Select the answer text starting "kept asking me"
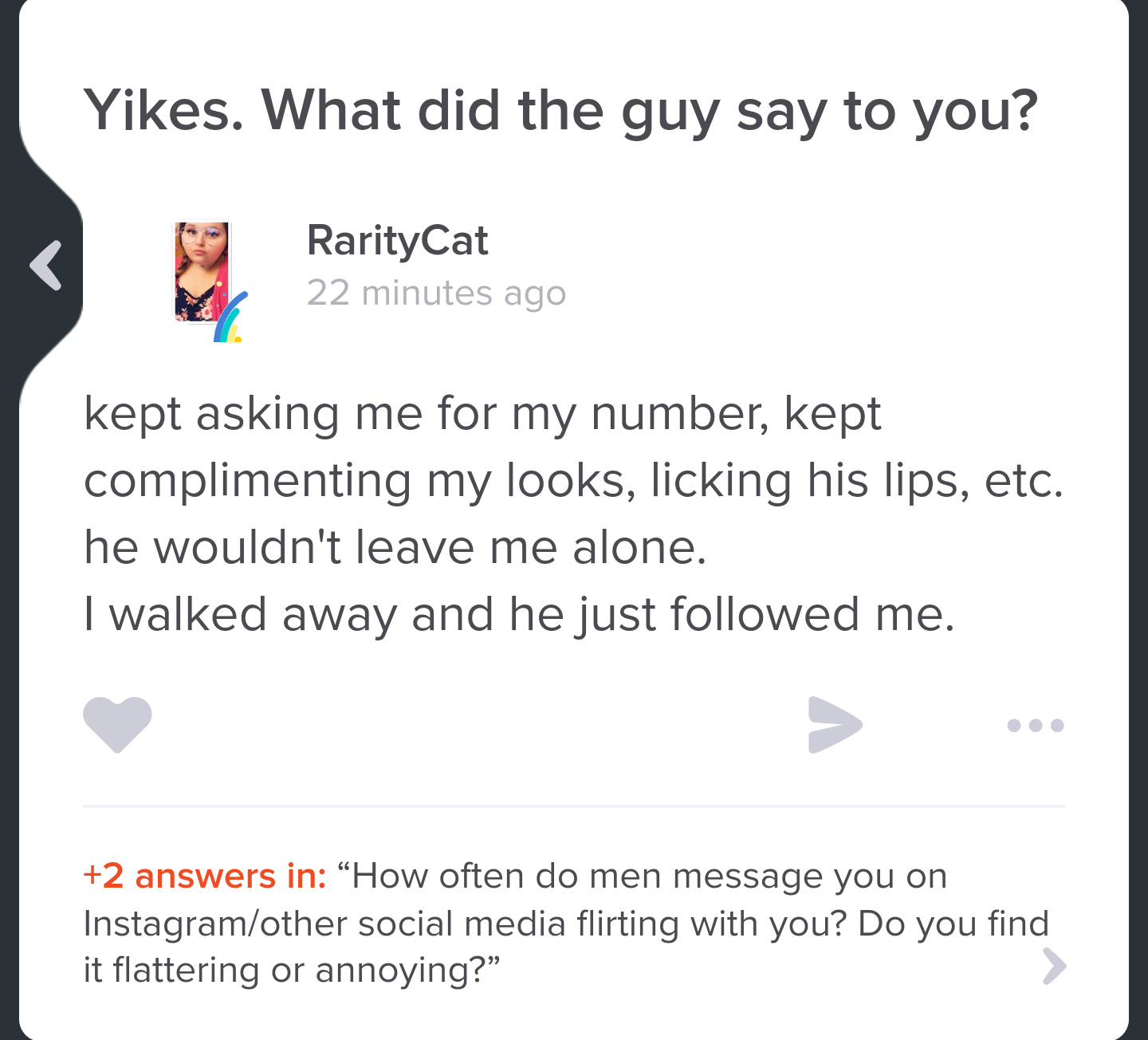1148x1040 pixels. point(574,514)
